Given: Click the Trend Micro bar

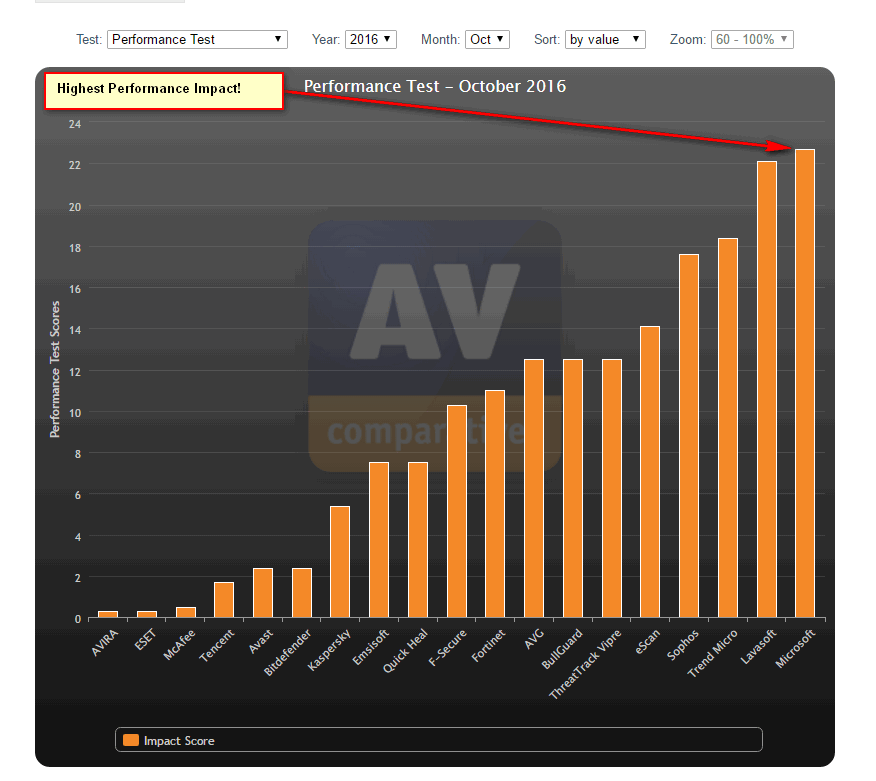Looking at the screenshot, I should click(728, 428).
